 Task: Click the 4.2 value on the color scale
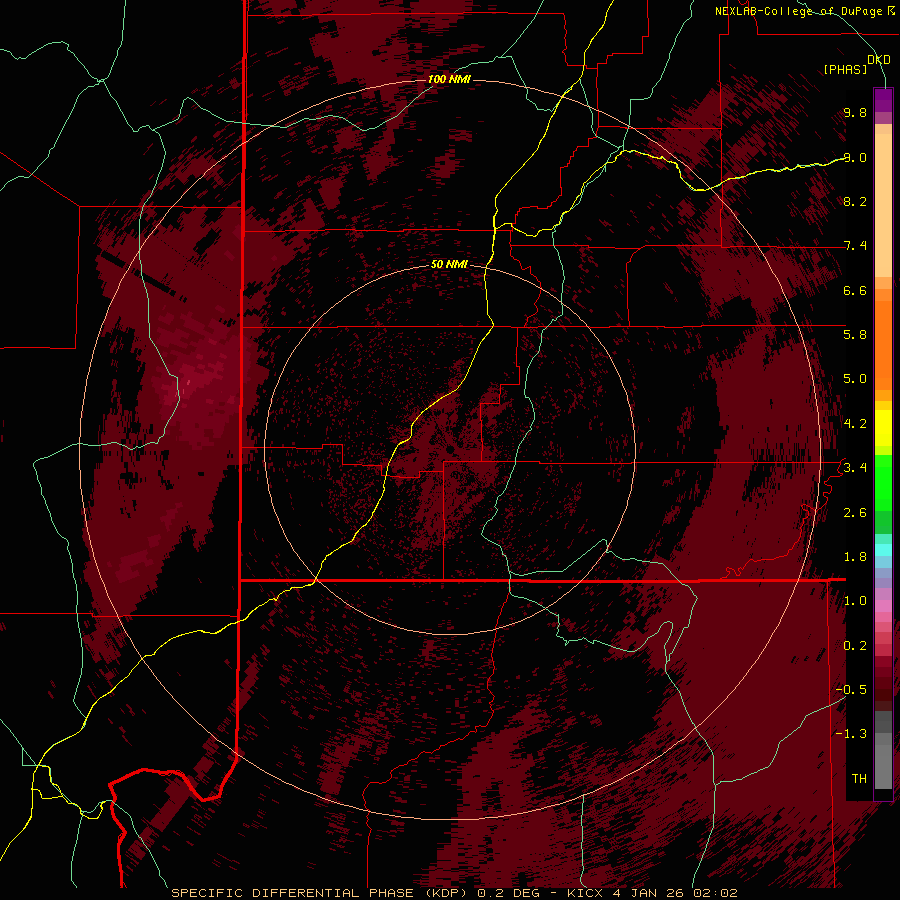point(855,424)
